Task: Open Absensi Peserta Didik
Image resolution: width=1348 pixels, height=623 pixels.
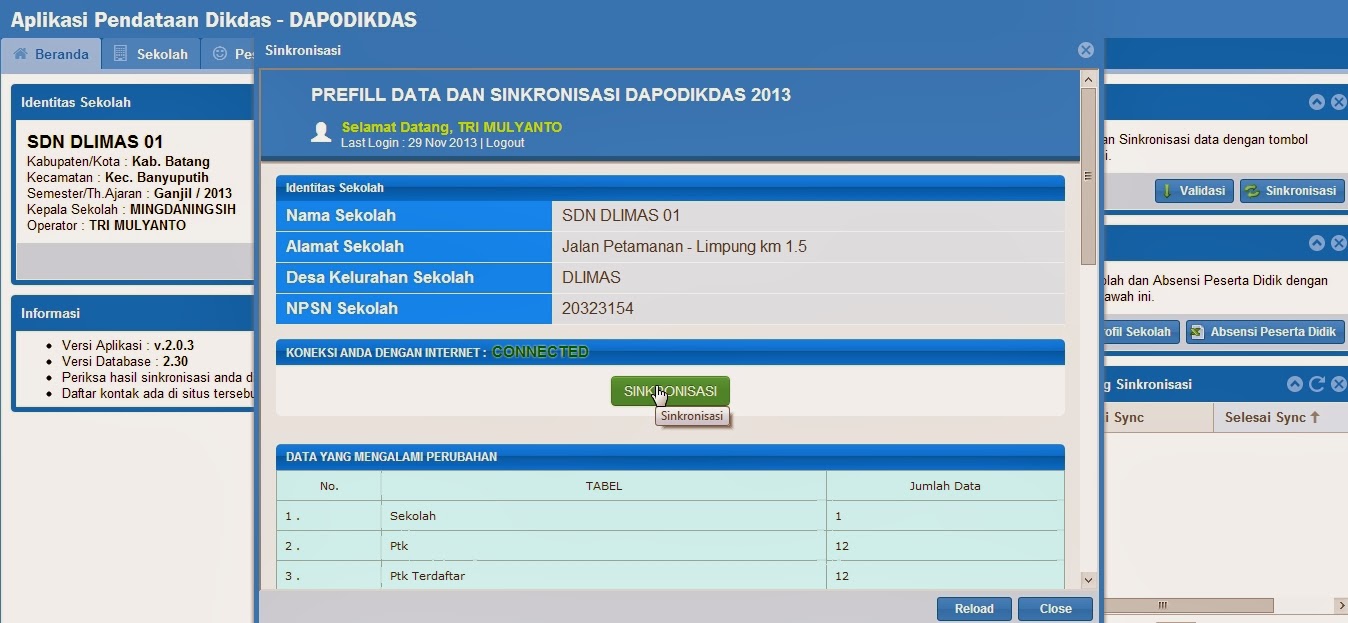Action: tap(1265, 332)
